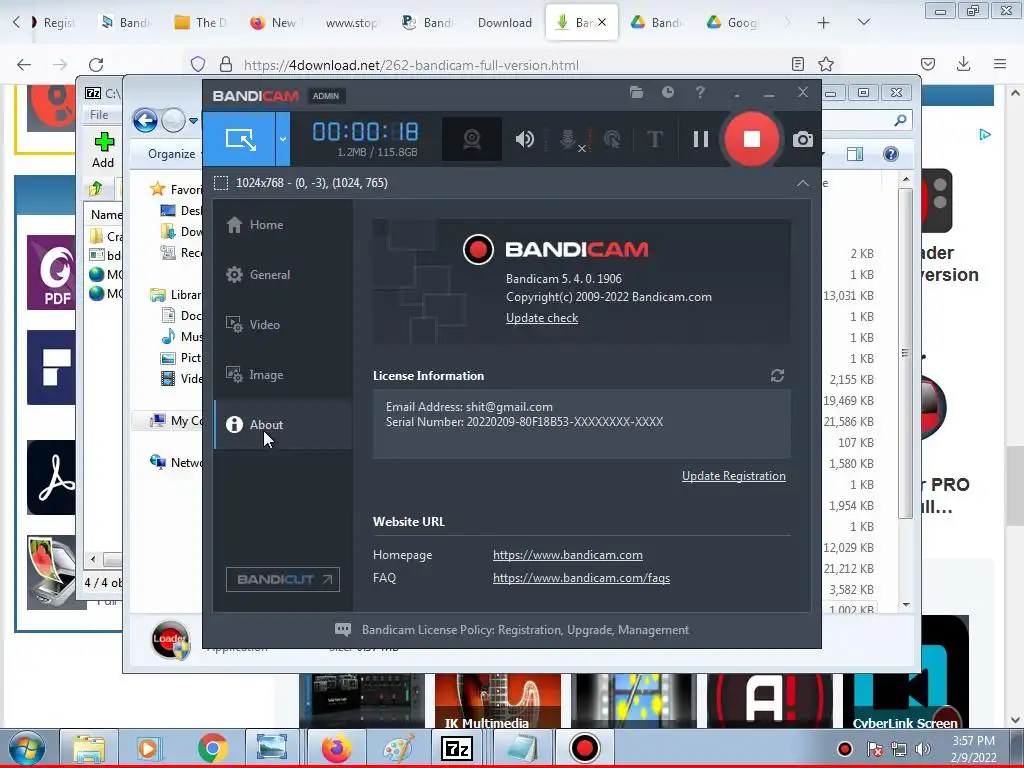
Task: Toggle the webcam overlay icon
Action: pos(472,139)
